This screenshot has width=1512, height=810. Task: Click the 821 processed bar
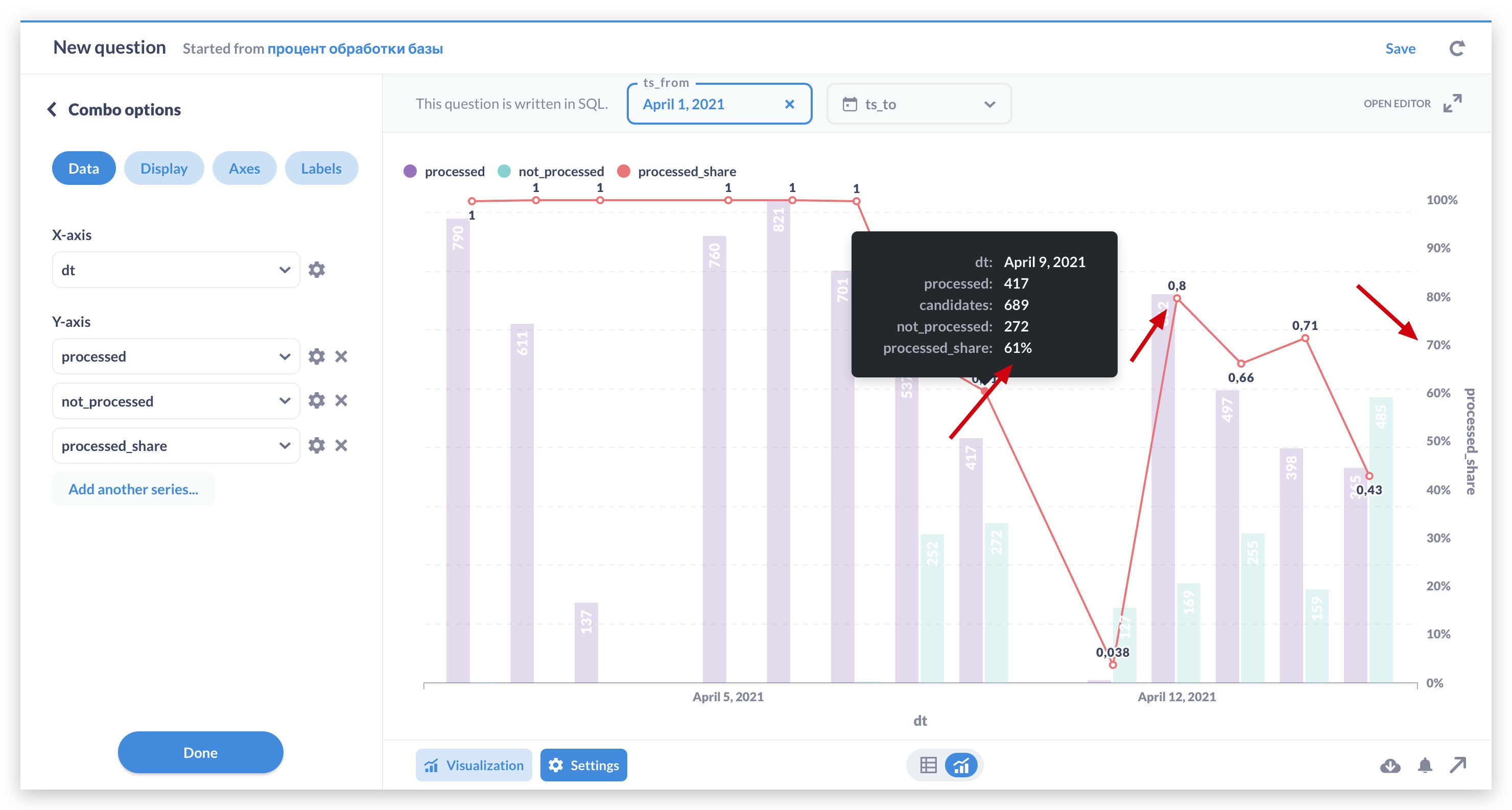point(778,441)
